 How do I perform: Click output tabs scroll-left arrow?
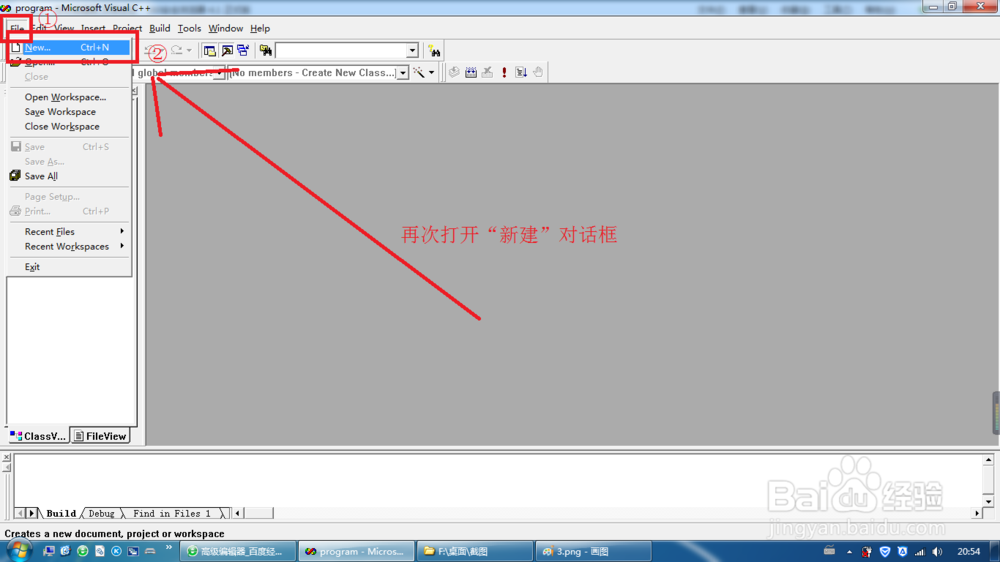[x=20, y=513]
